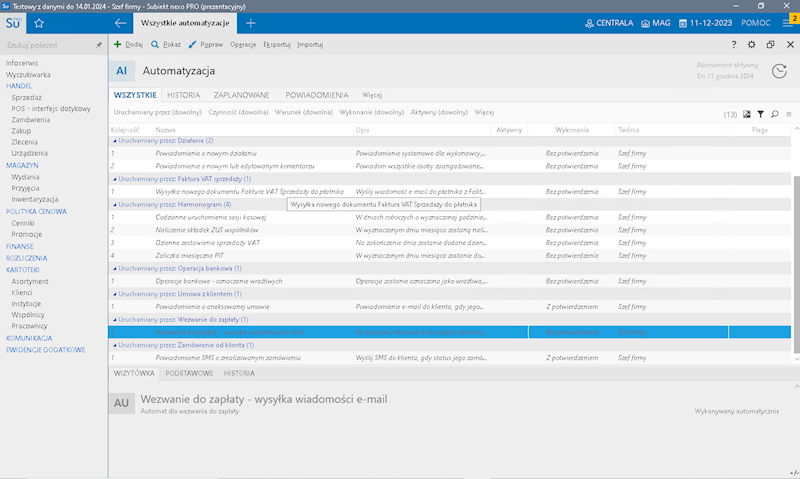Switch to the ZAPLANOWANE tab

click(241, 95)
